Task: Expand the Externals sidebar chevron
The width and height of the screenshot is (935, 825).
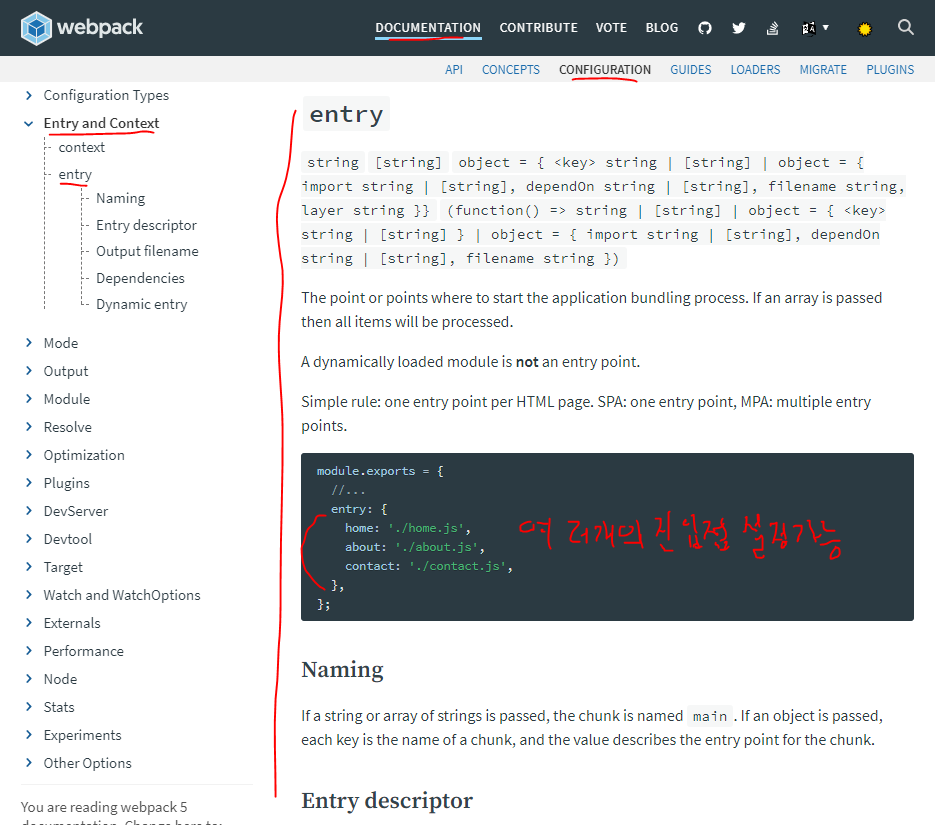Action: [29, 622]
